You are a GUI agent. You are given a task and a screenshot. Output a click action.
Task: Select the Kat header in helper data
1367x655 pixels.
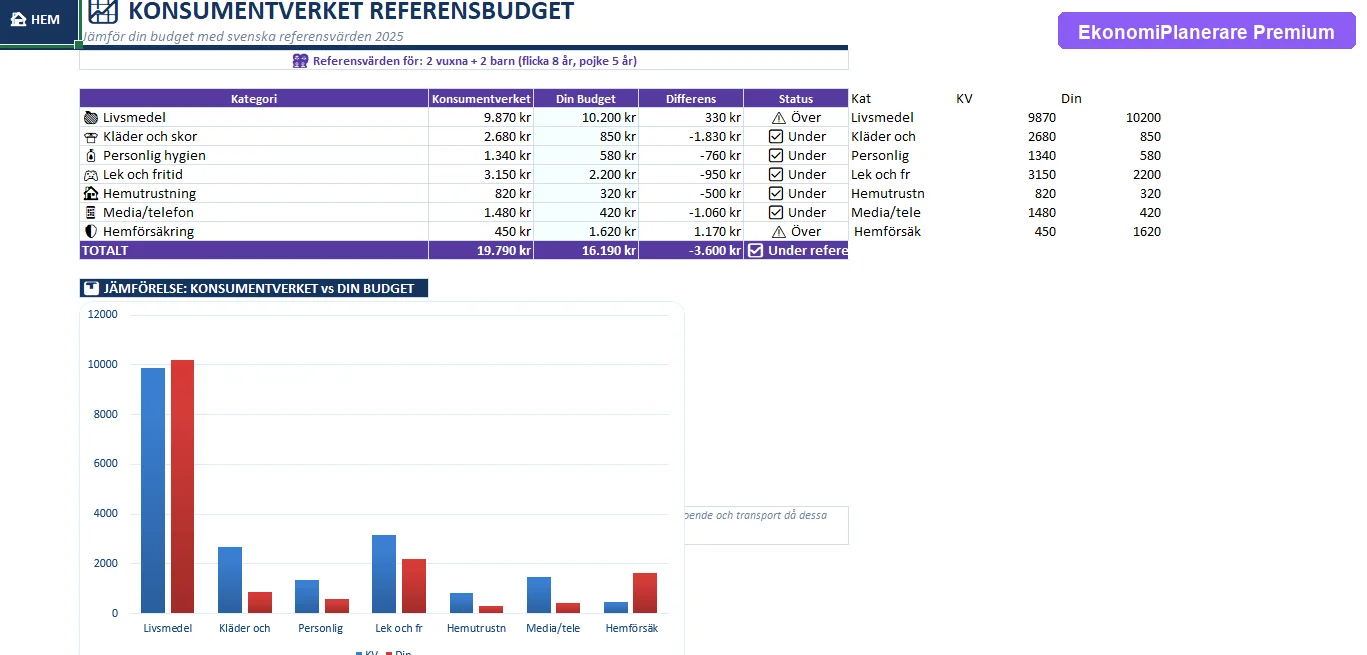(x=861, y=99)
